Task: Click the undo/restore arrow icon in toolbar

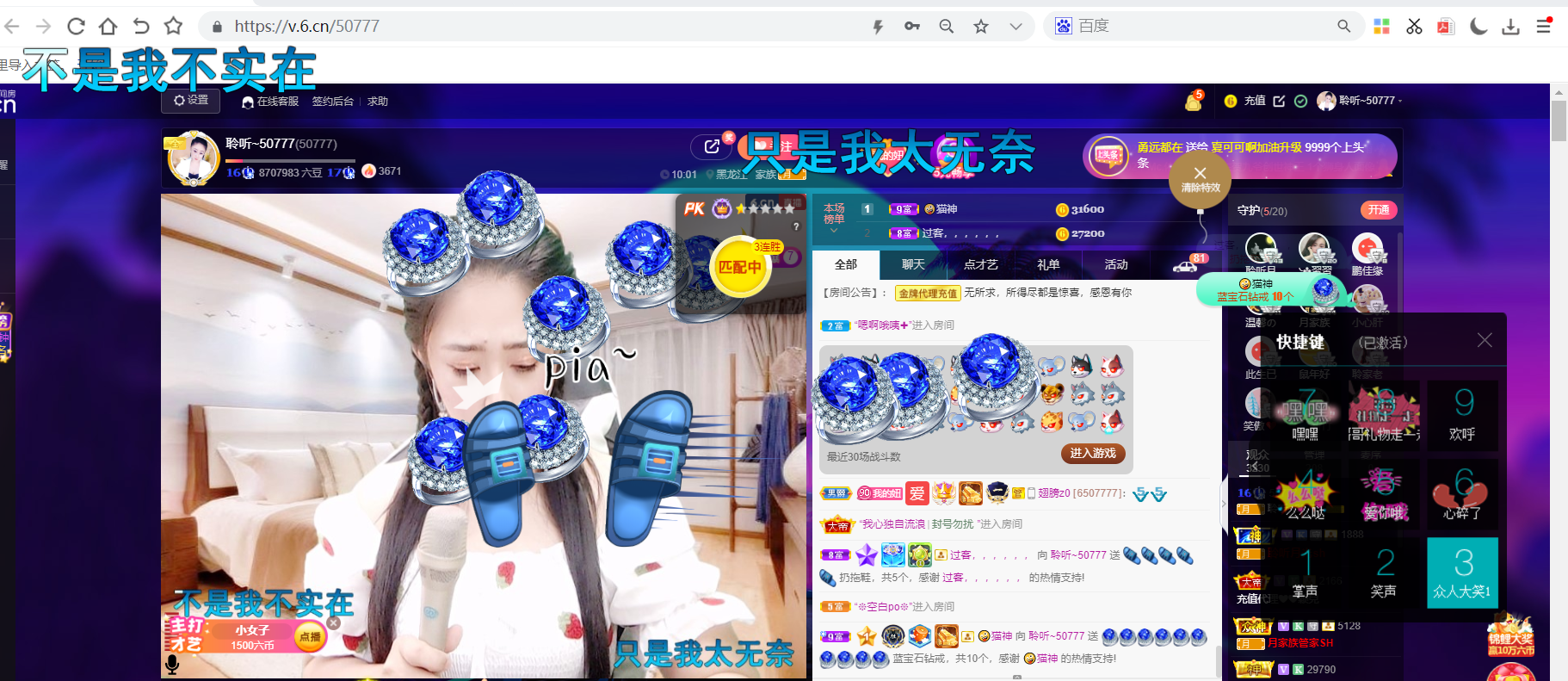Action: [x=141, y=27]
